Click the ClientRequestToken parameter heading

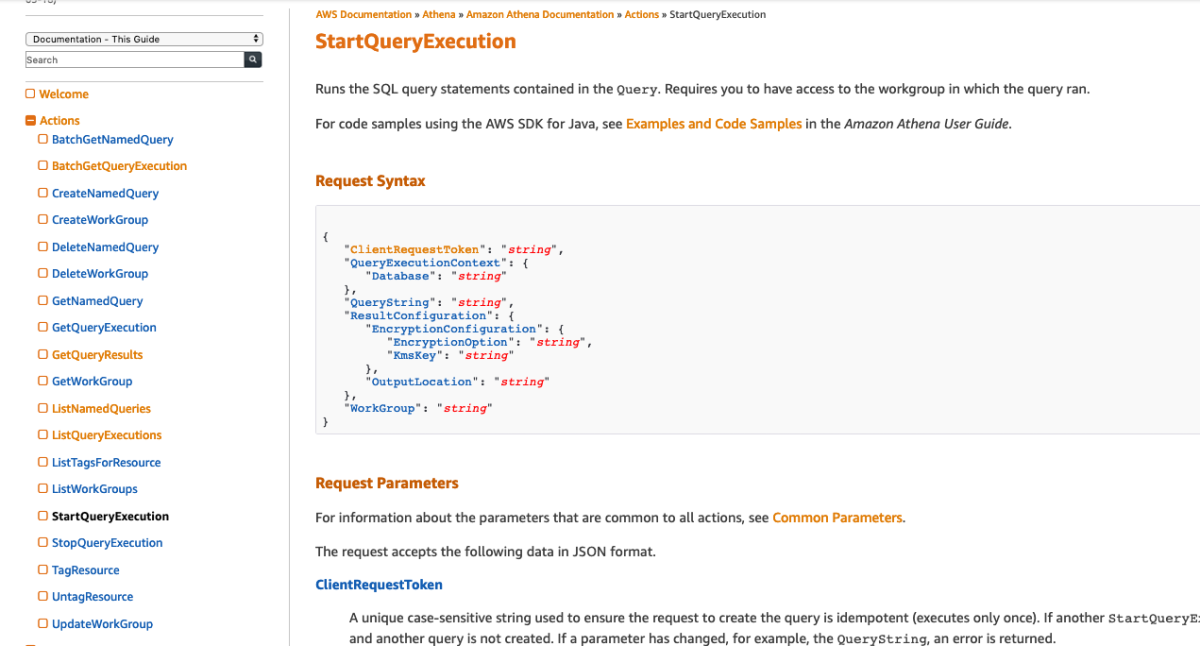[x=379, y=585]
